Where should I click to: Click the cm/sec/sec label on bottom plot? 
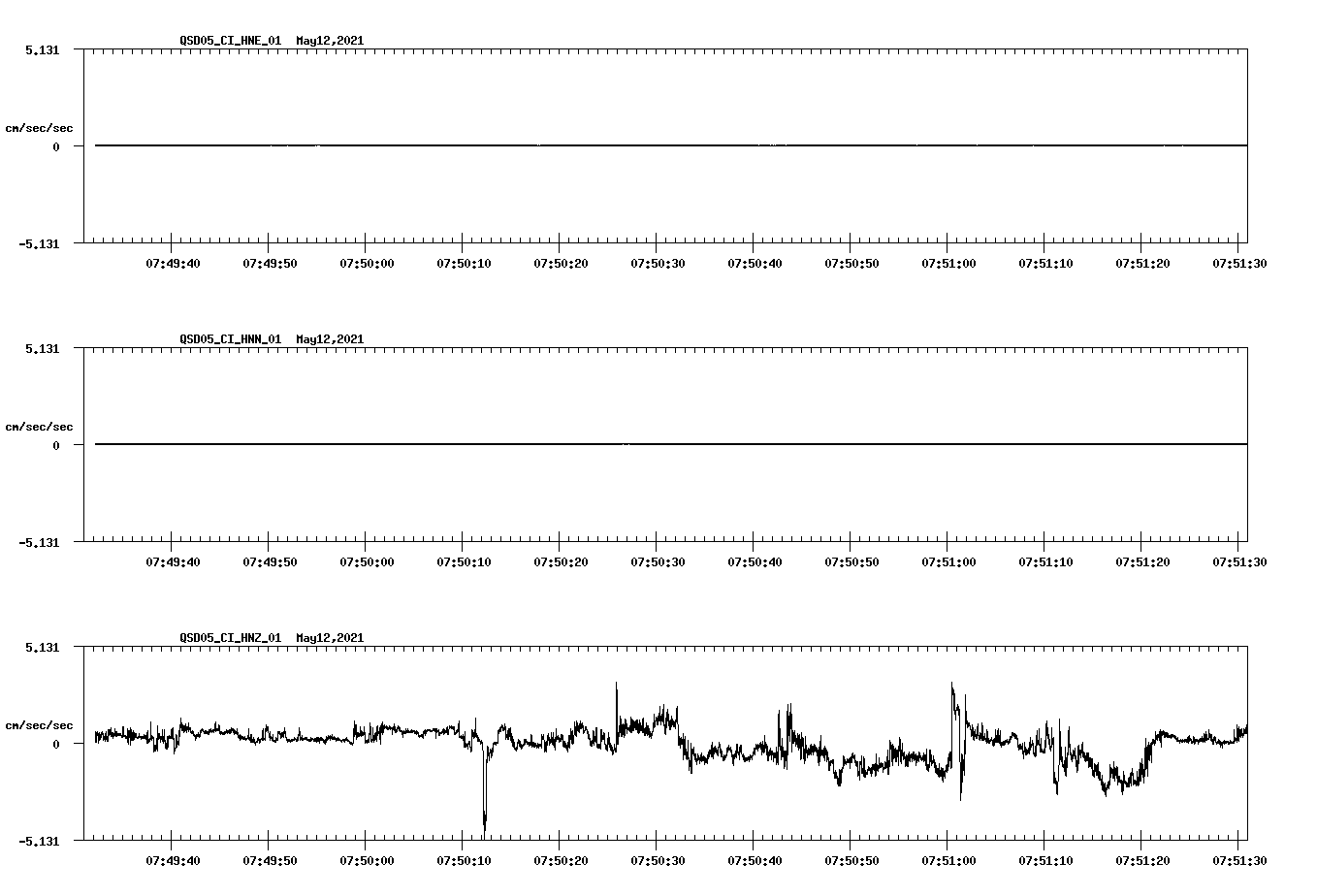coord(40,724)
